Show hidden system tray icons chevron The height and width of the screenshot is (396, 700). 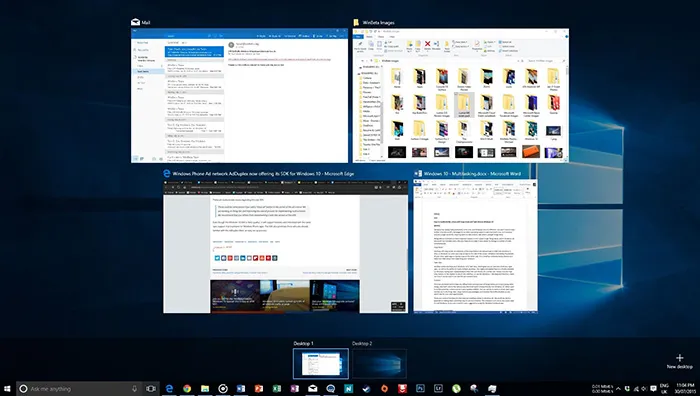pyautogui.click(x=618, y=389)
